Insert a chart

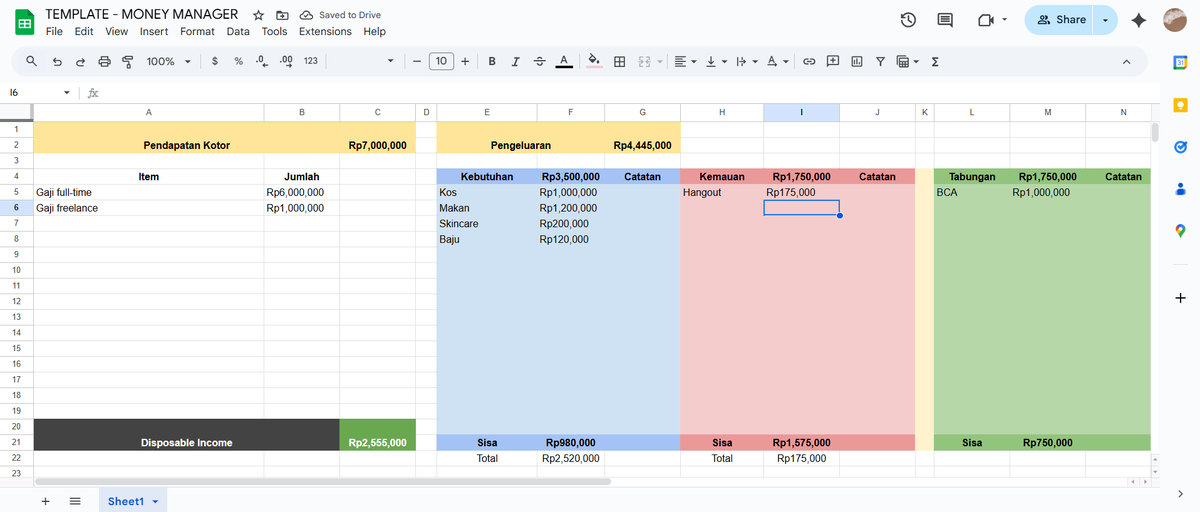coord(857,61)
